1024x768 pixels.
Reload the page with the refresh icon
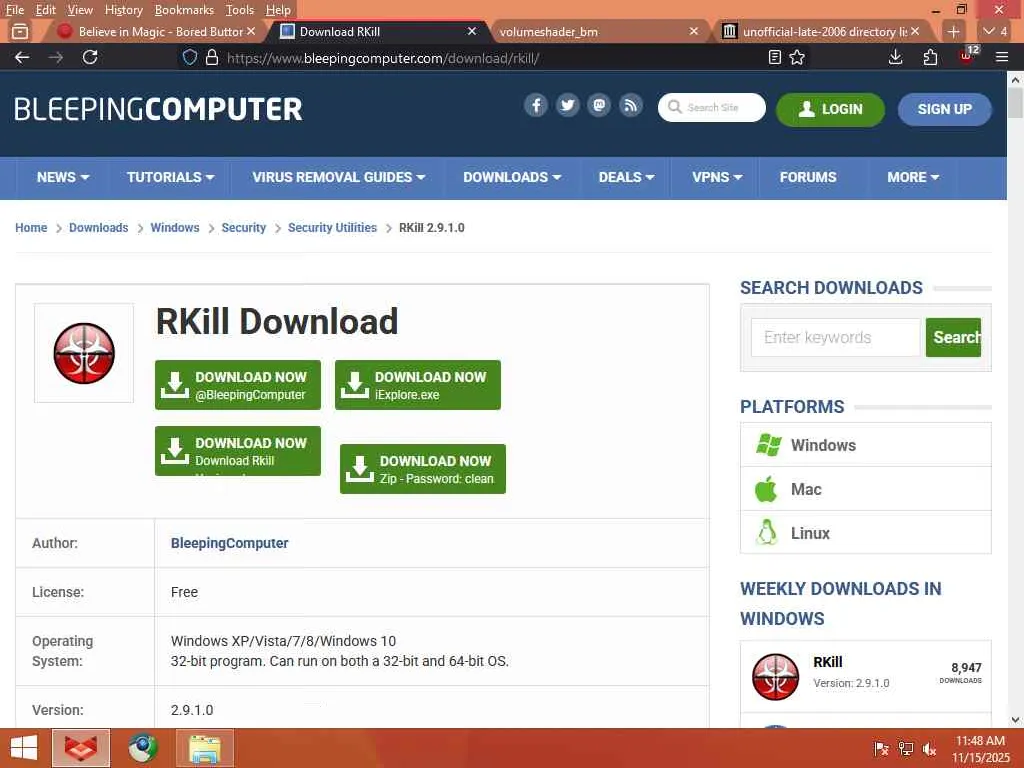(x=90, y=57)
